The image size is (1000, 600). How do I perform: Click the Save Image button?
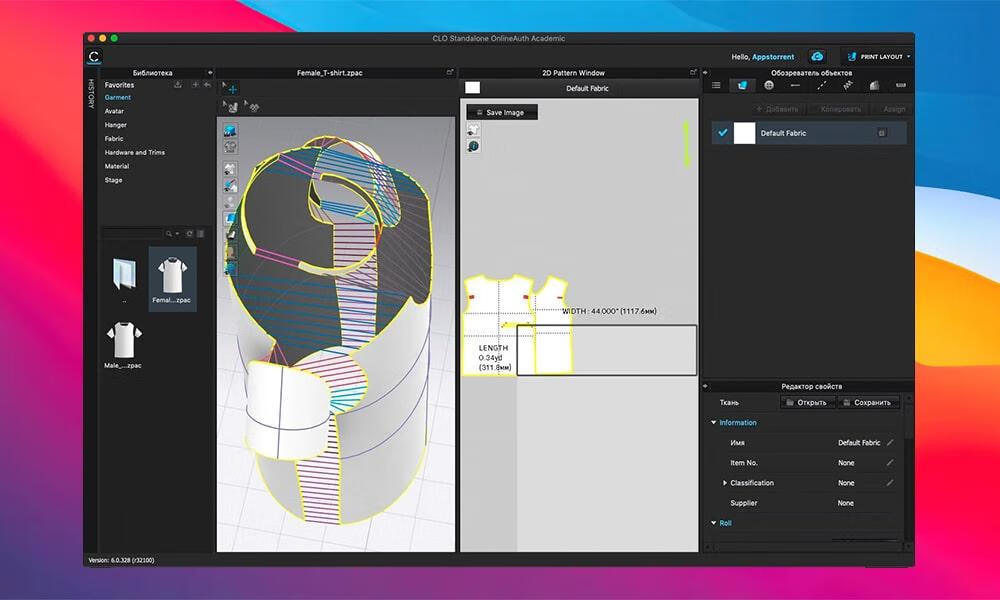click(502, 113)
